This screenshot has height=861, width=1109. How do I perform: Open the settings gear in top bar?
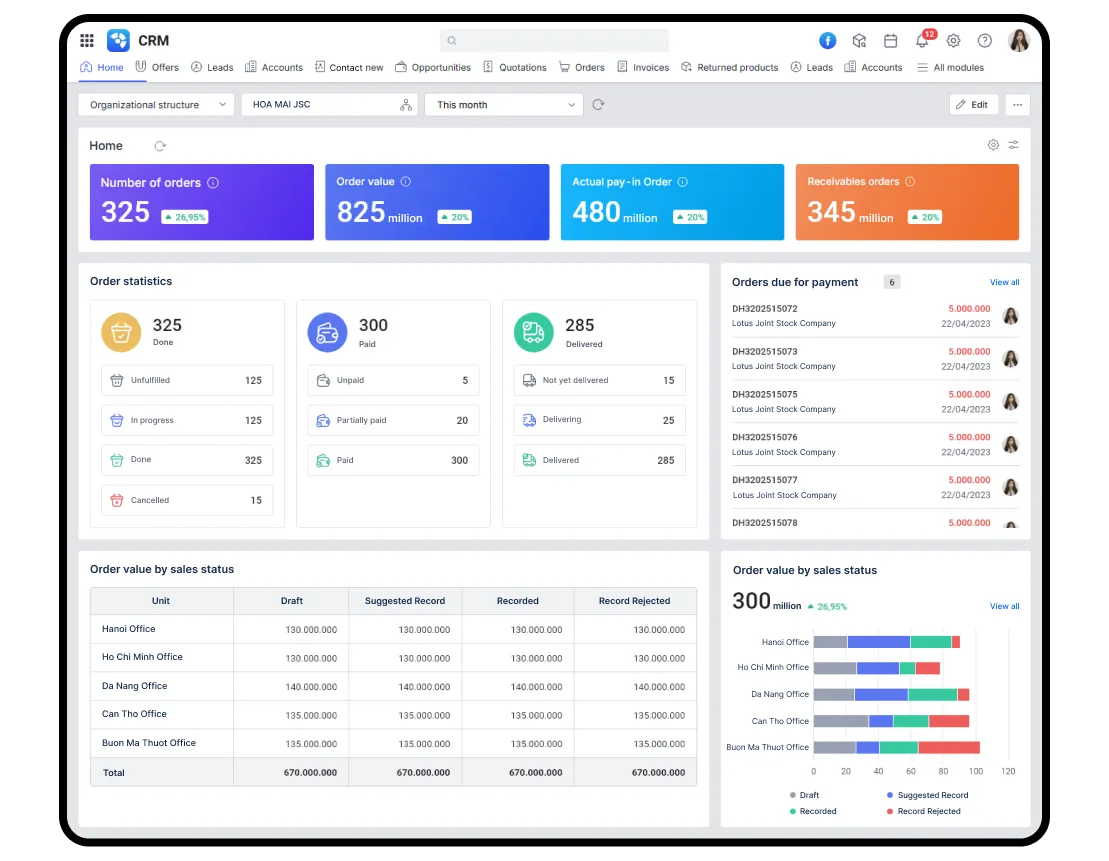(x=953, y=40)
